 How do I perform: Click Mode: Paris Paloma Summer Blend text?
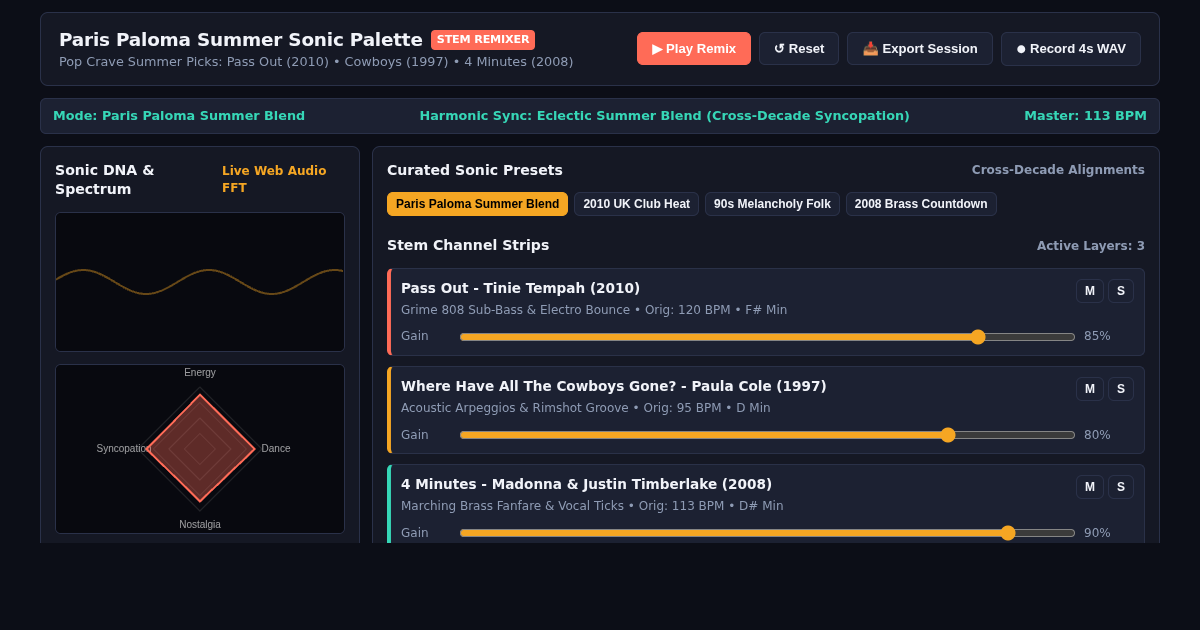(179, 116)
